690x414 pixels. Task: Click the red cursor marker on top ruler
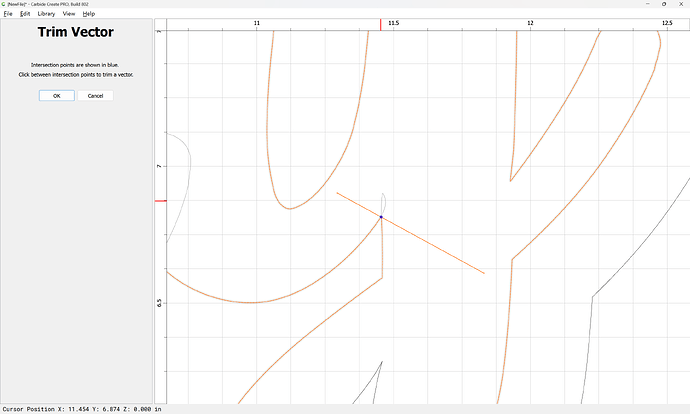point(380,24)
